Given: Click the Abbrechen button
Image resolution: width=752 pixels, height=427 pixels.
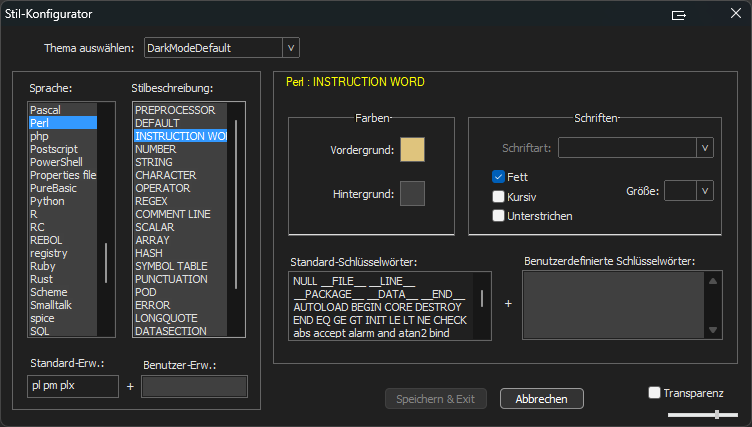Looking at the screenshot, I should (541, 399).
